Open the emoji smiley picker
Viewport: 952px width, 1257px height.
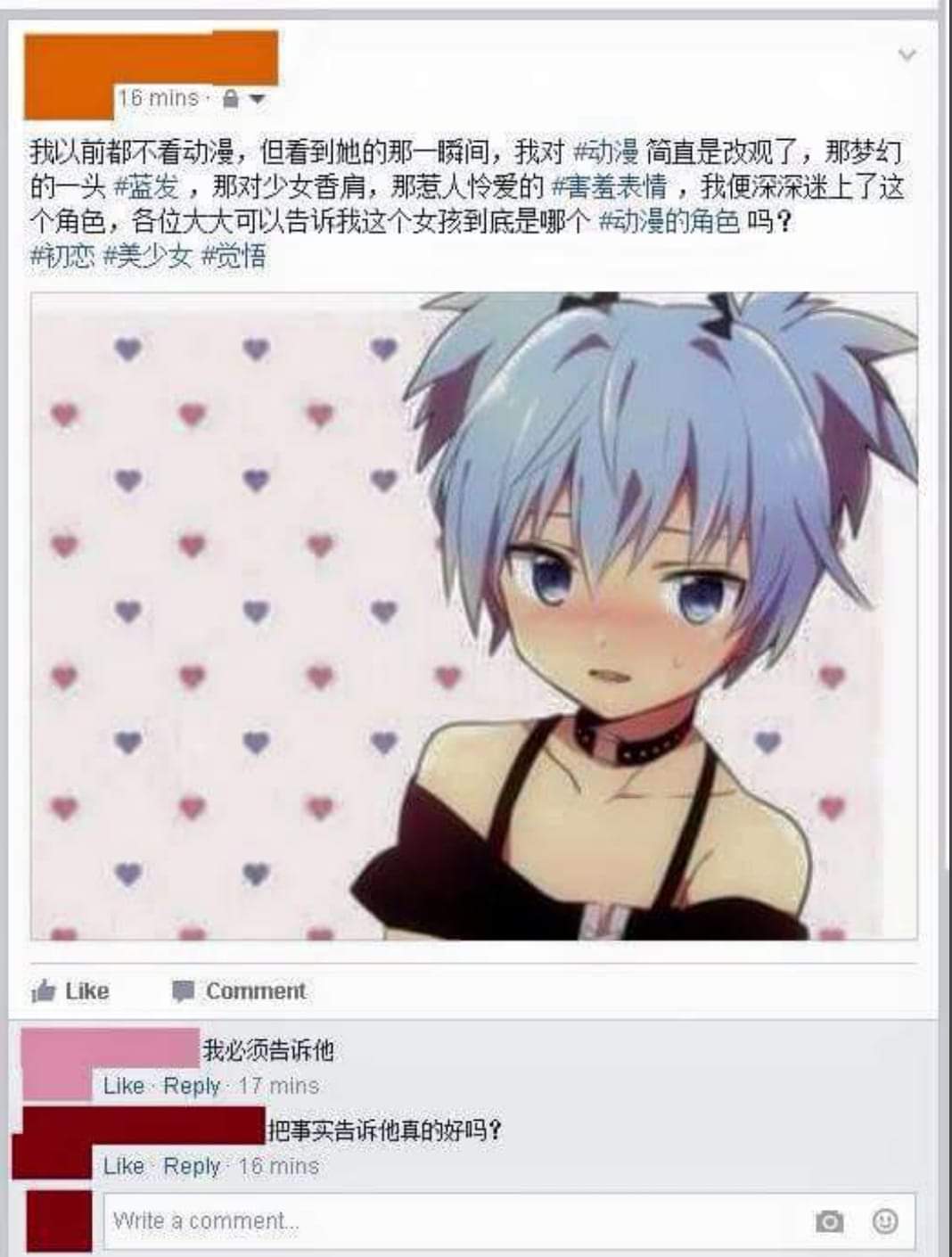(884, 1220)
